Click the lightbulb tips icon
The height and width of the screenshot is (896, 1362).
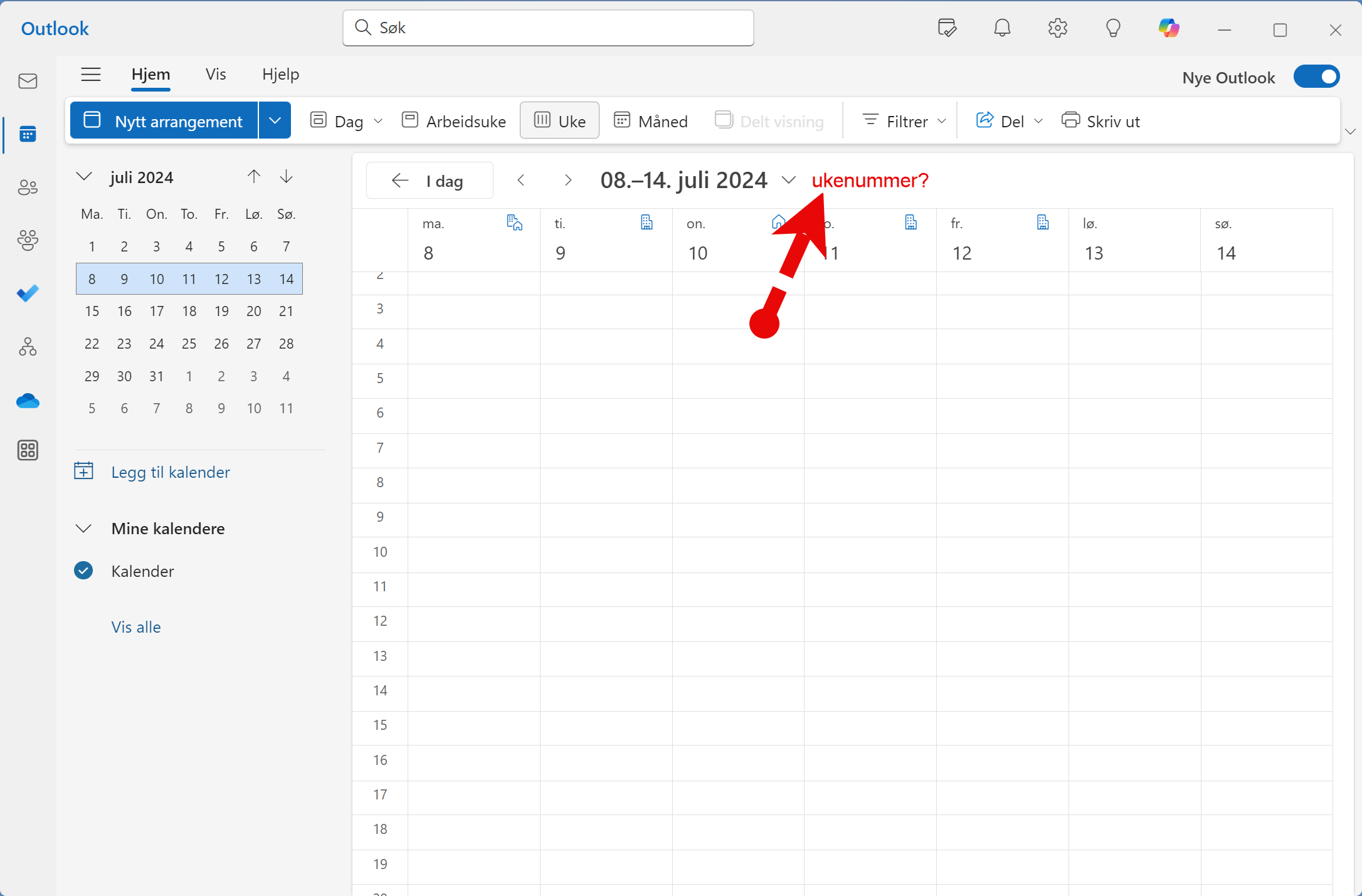[1113, 28]
